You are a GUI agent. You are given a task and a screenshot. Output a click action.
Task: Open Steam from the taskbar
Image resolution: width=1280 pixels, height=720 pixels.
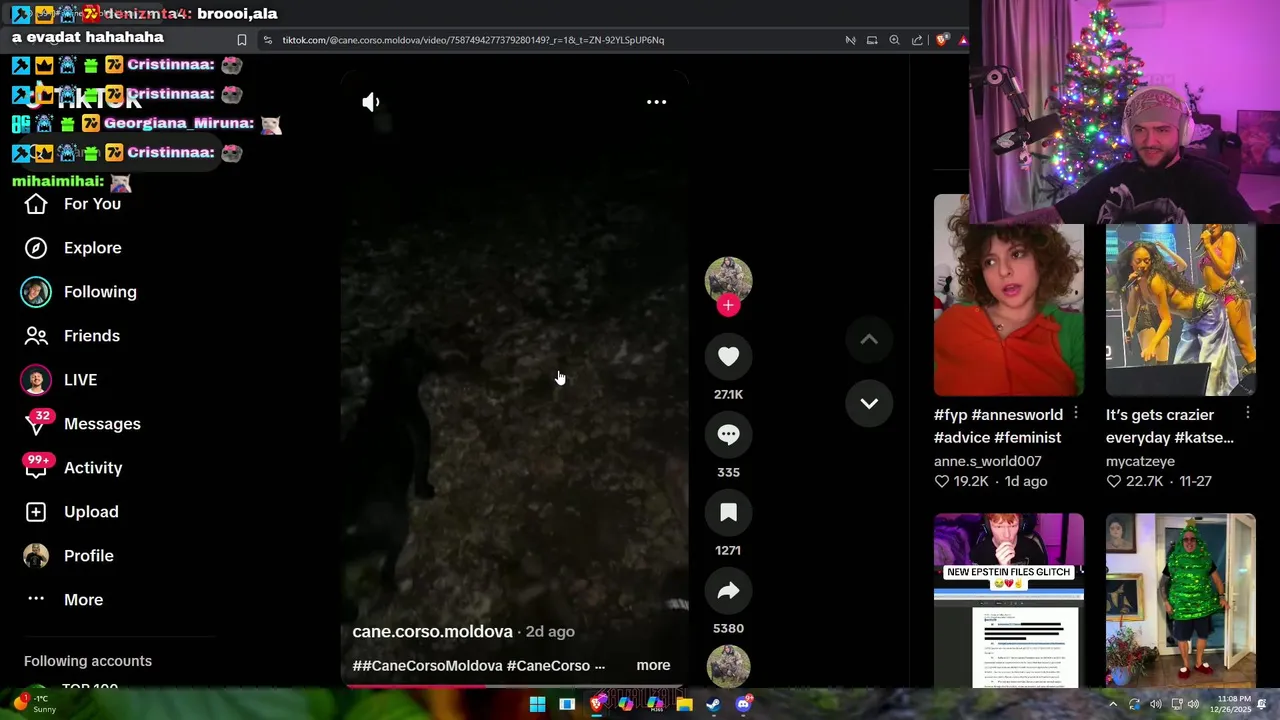click(713, 704)
